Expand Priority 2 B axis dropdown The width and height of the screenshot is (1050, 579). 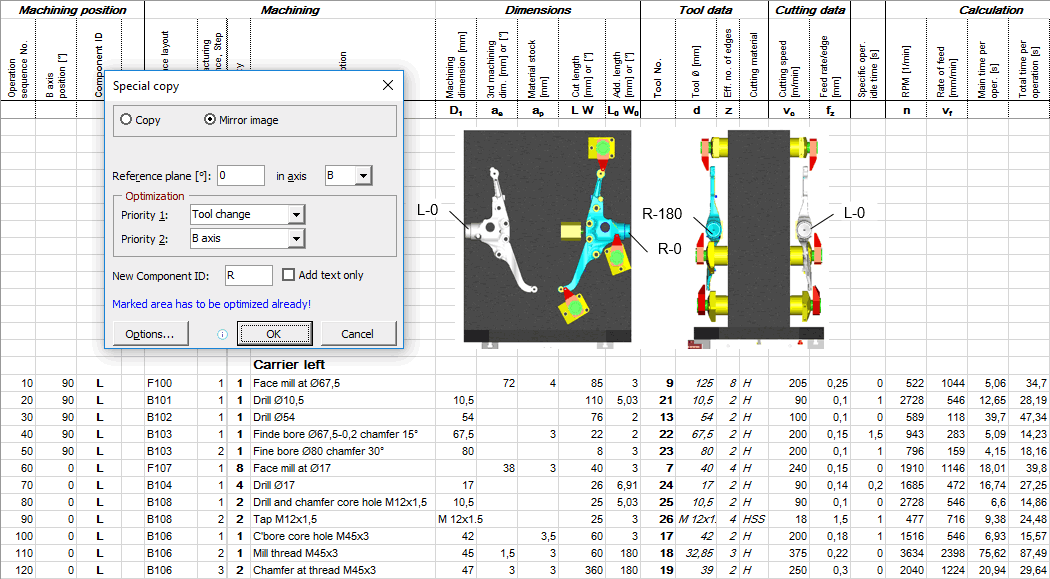point(295,239)
